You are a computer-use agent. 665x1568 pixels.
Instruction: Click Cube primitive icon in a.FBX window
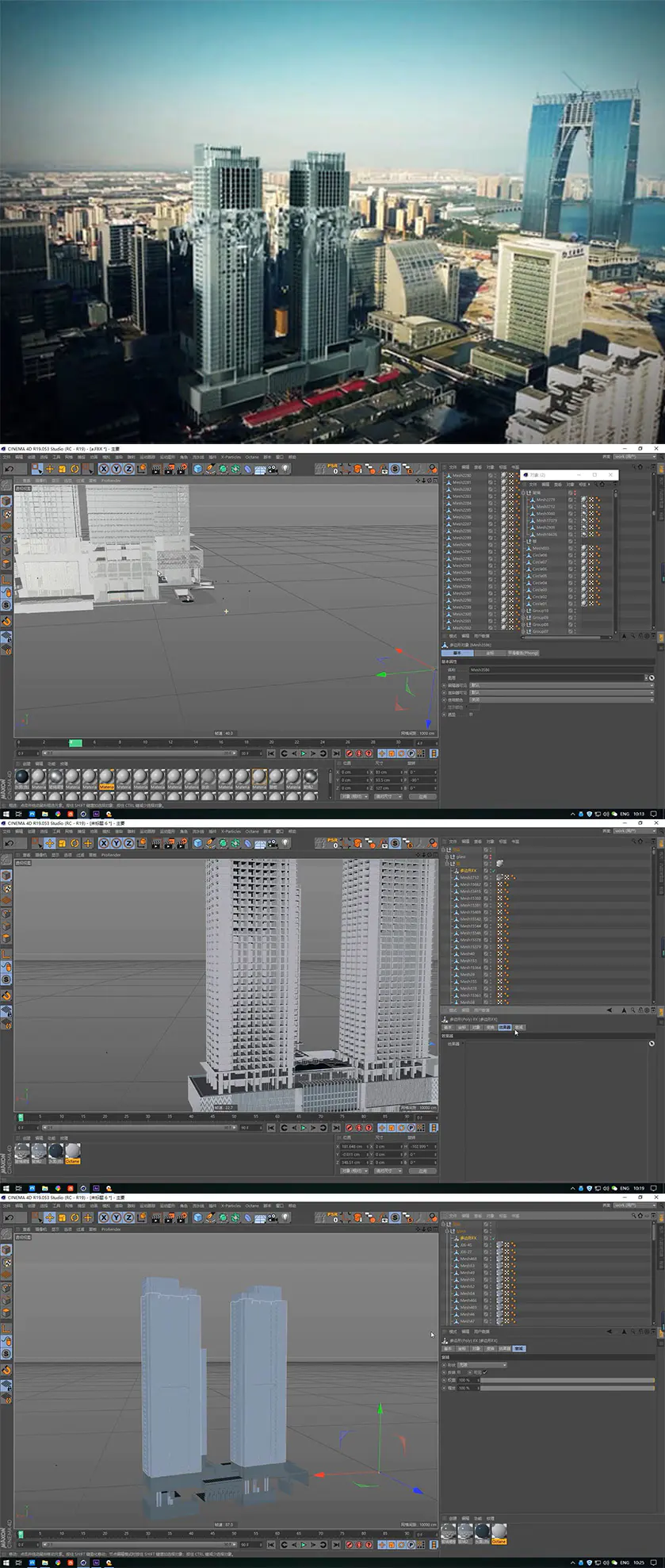[197, 469]
